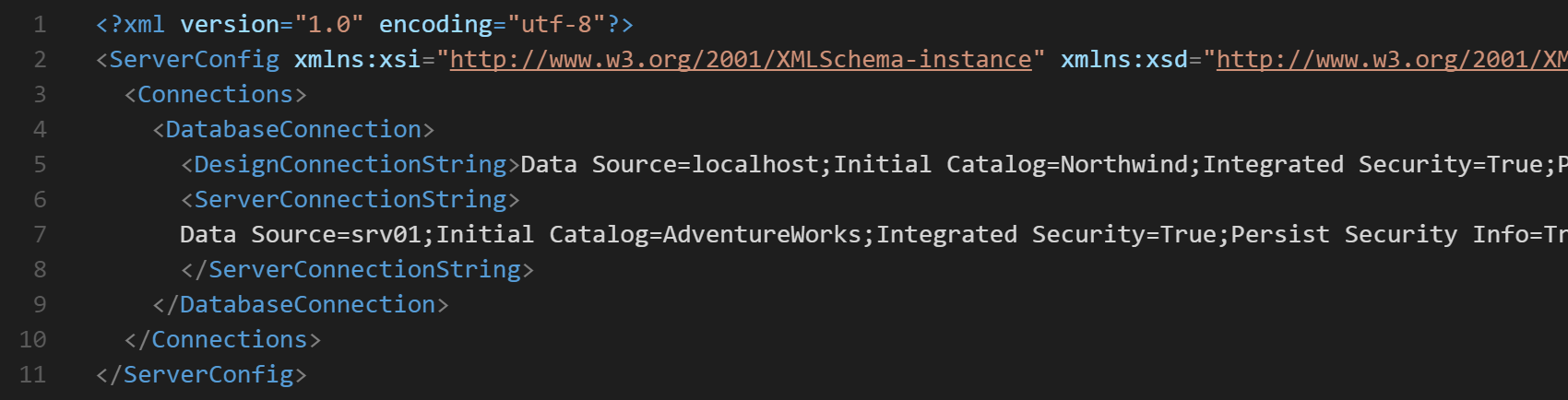Click line number 1 in the gutter
The height and width of the screenshot is (400, 1568).
coord(40,25)
